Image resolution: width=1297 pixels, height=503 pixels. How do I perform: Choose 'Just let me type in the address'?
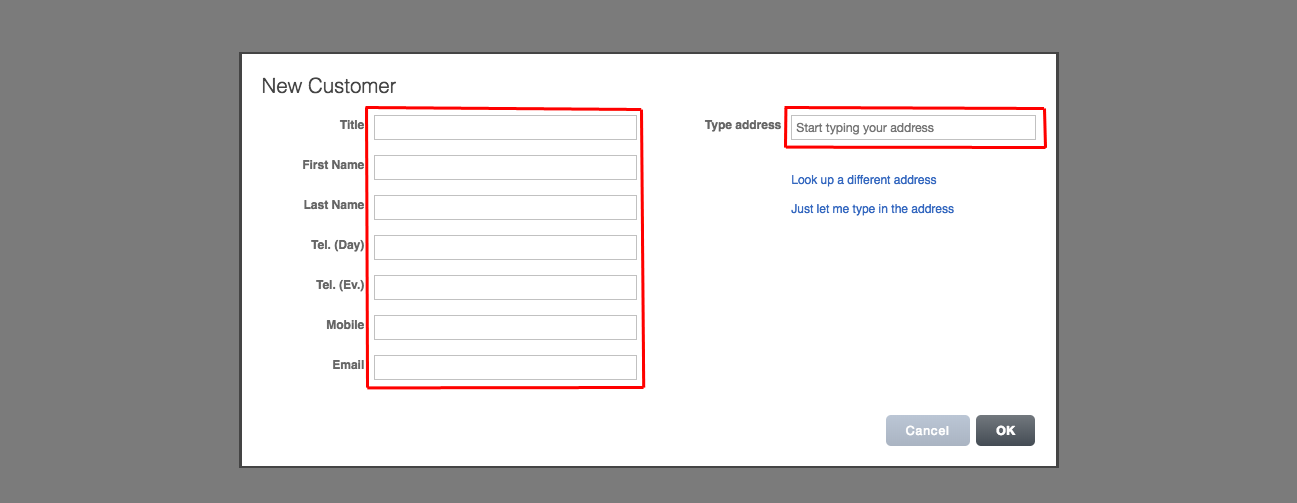click(x=872, y=209)
